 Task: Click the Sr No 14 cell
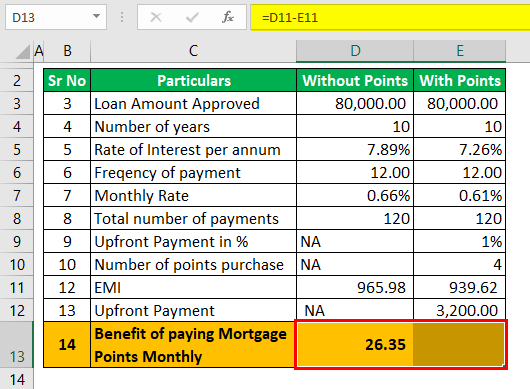67,345
